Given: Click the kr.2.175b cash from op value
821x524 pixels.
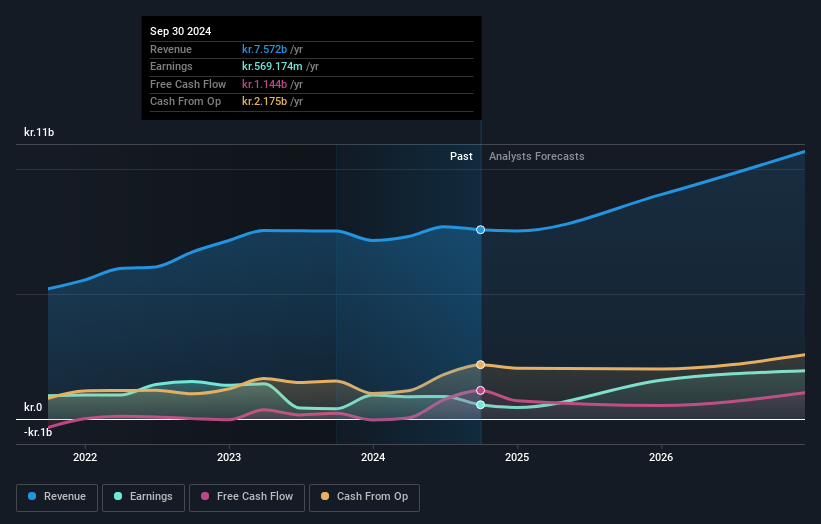Looking at the screenshot, I should pos(264,102).
